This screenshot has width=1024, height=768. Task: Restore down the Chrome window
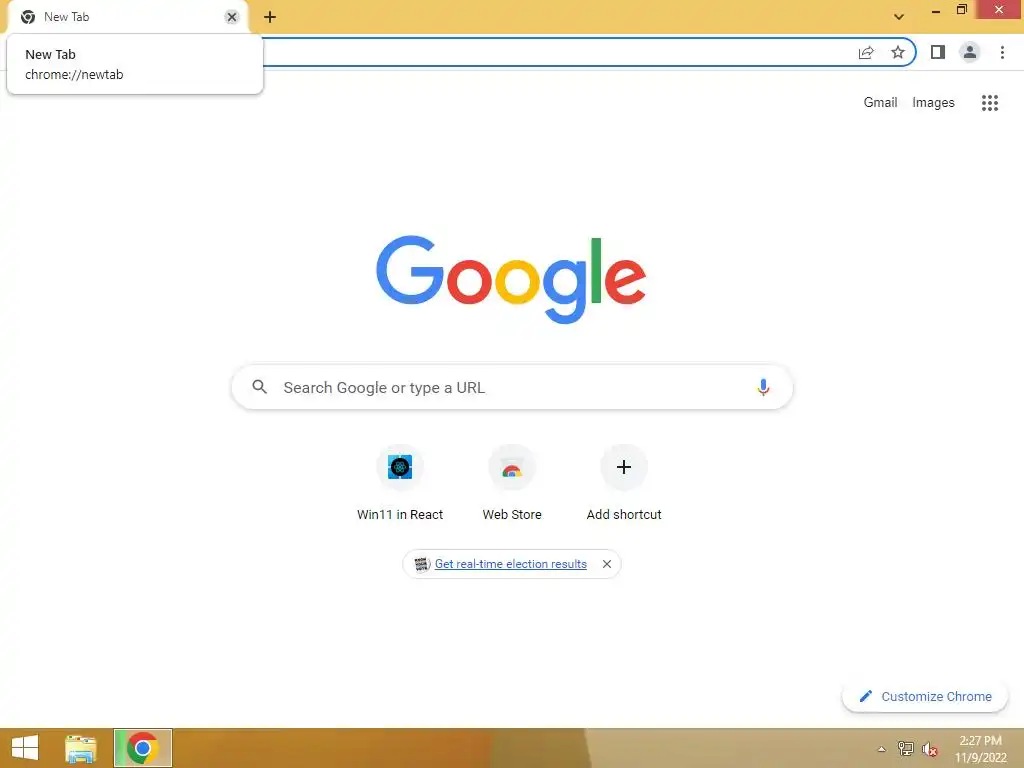point(961,9)
